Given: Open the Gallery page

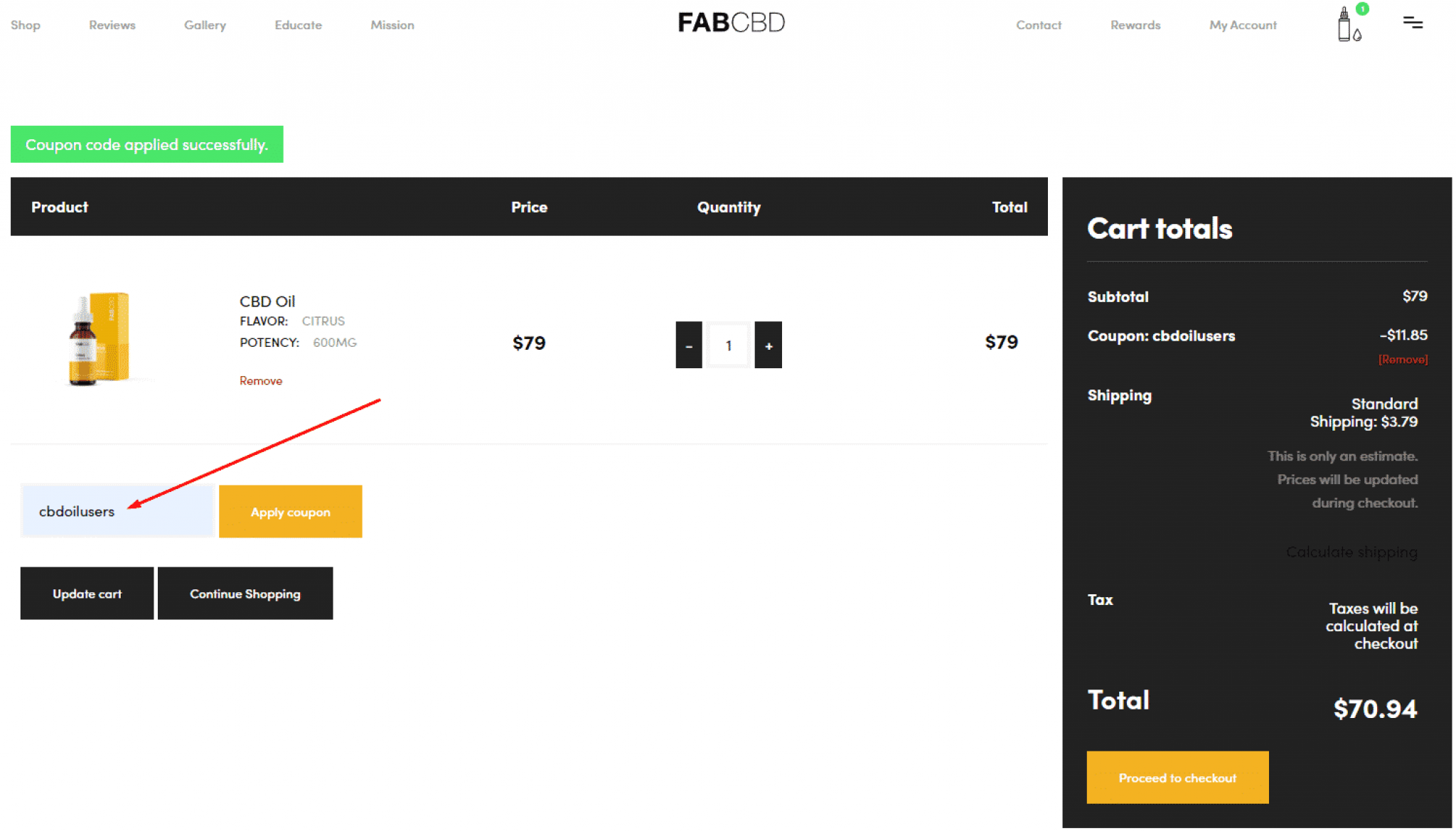Looking at the screenshot, I should tap(205, 25).
